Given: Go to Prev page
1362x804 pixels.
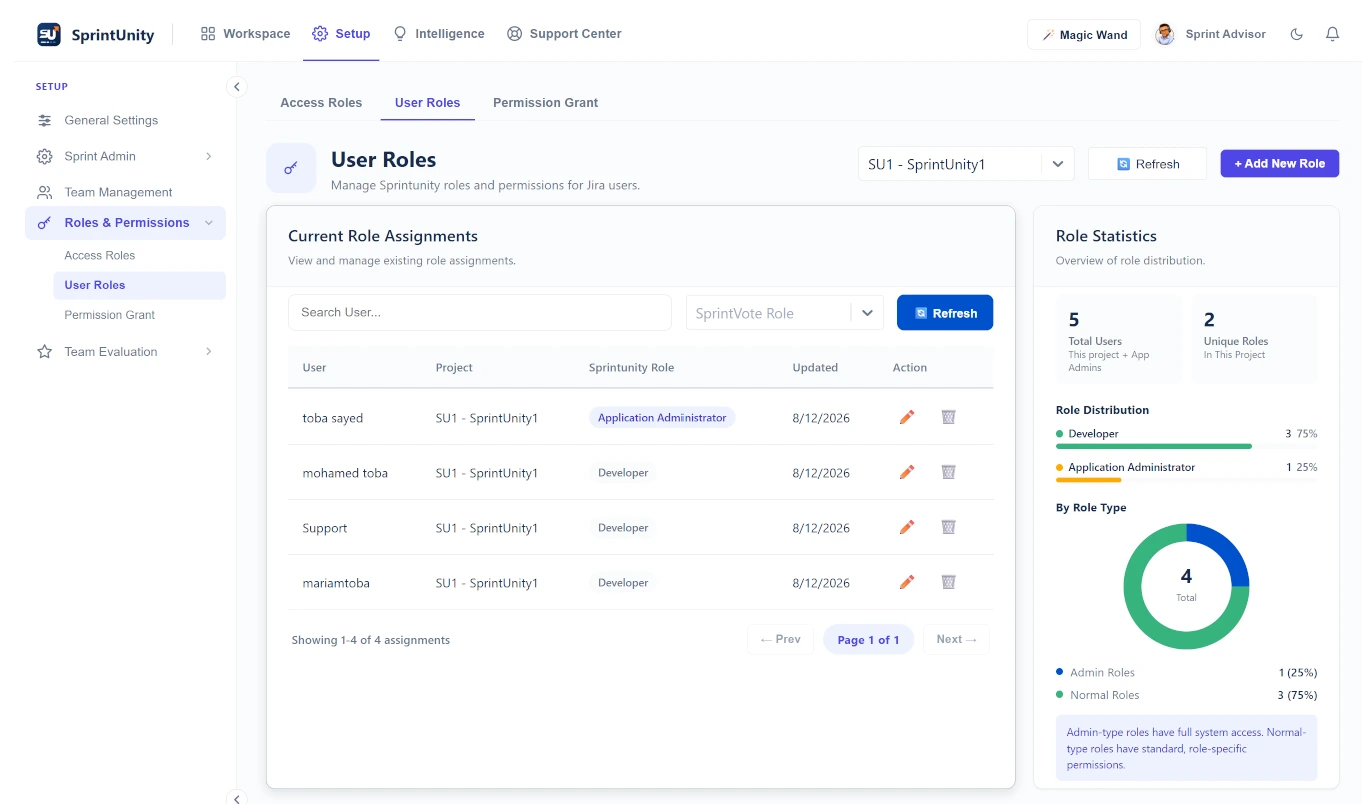Looking at the screenshot, I should pos(780,640).
